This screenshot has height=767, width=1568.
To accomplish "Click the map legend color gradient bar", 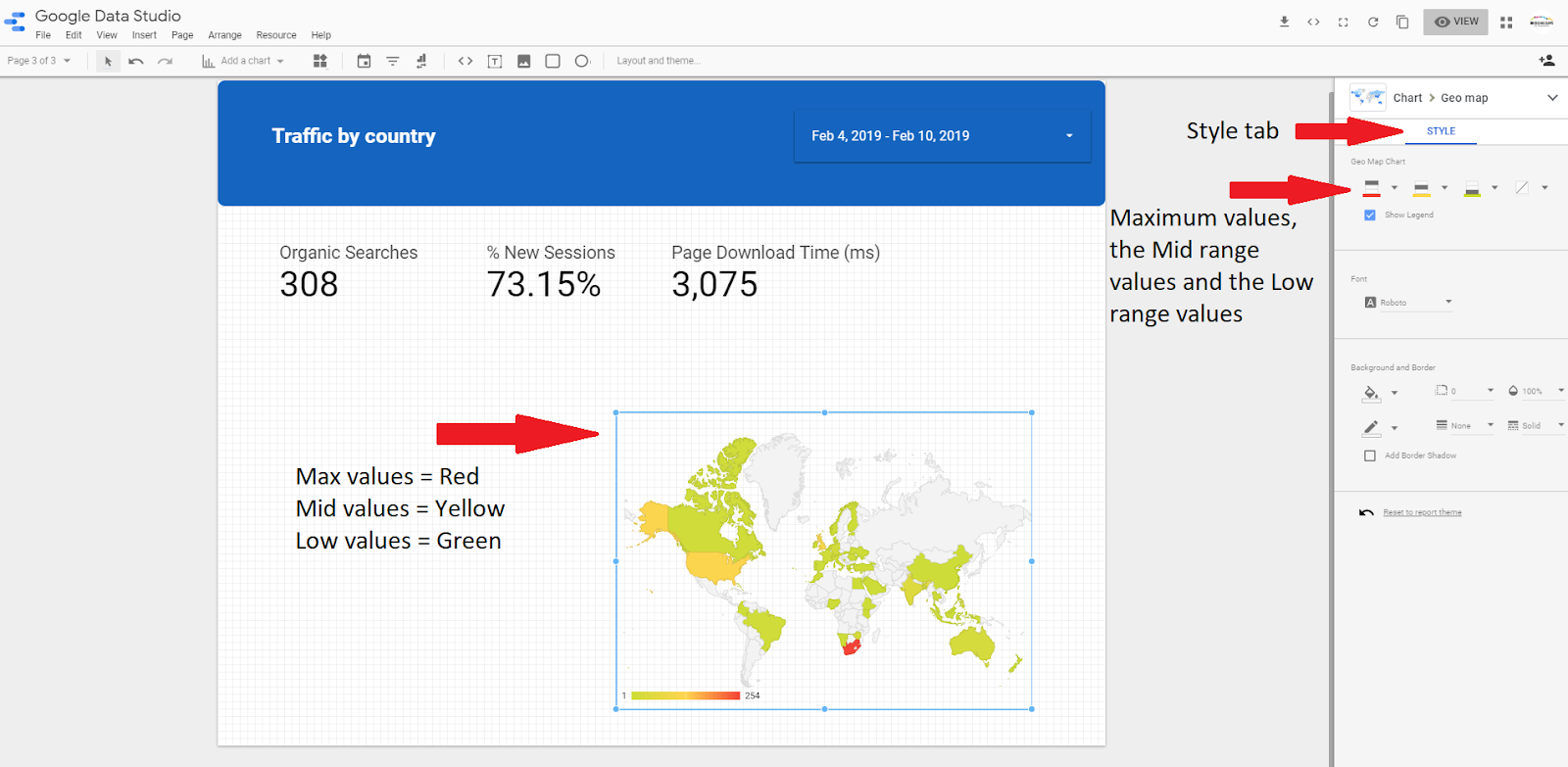I will pyautogui.click(x=685, y=695).
